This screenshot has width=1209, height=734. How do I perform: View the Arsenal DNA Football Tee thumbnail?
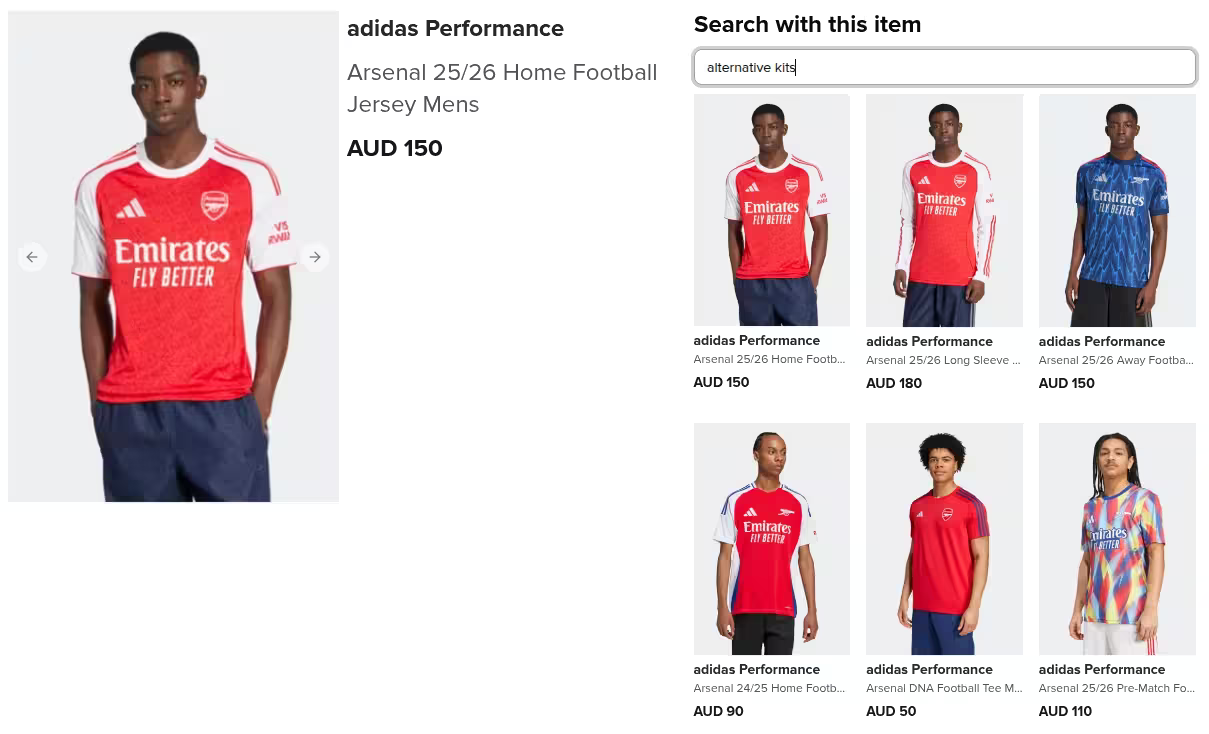click(944, 538)
